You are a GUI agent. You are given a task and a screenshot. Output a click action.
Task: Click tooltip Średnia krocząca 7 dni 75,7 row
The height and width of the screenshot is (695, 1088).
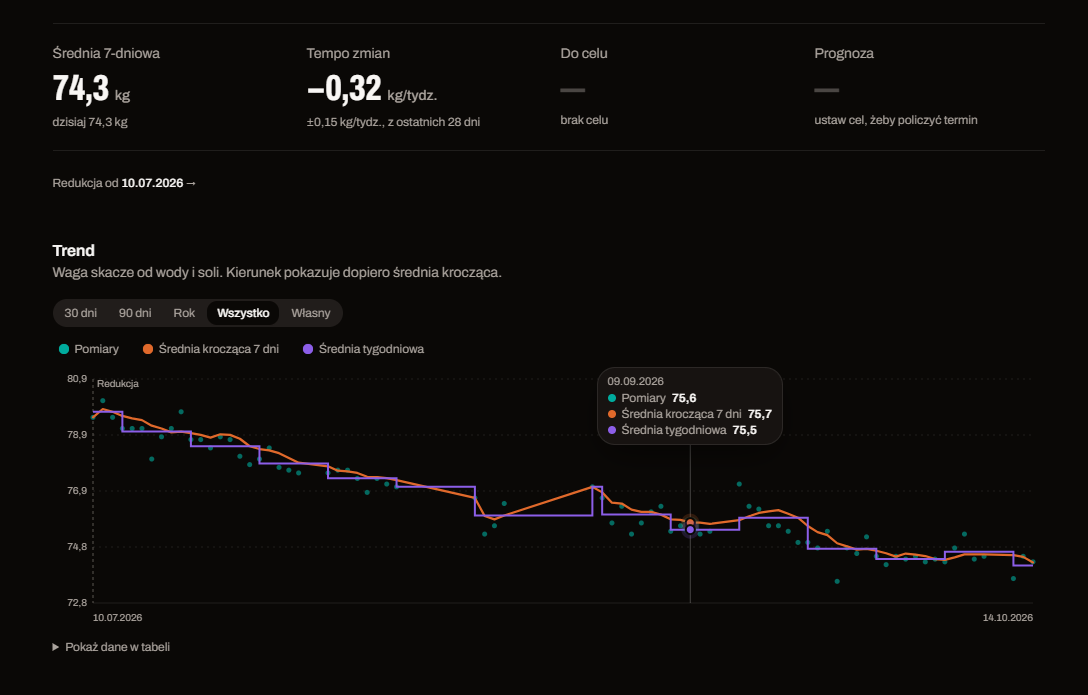(x=690, y=414)
